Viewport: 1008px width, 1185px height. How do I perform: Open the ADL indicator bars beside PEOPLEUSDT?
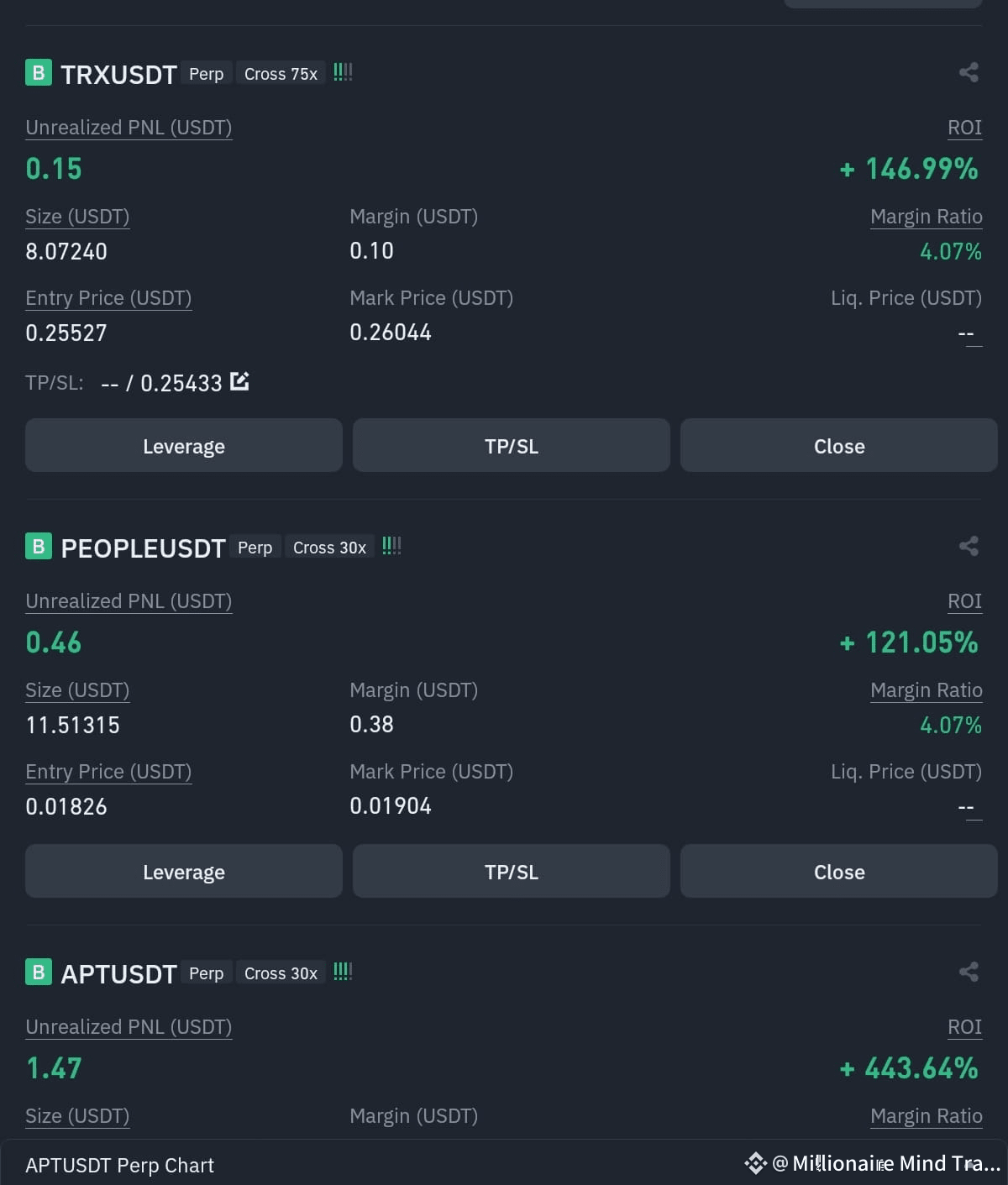[x=391, y=546]
